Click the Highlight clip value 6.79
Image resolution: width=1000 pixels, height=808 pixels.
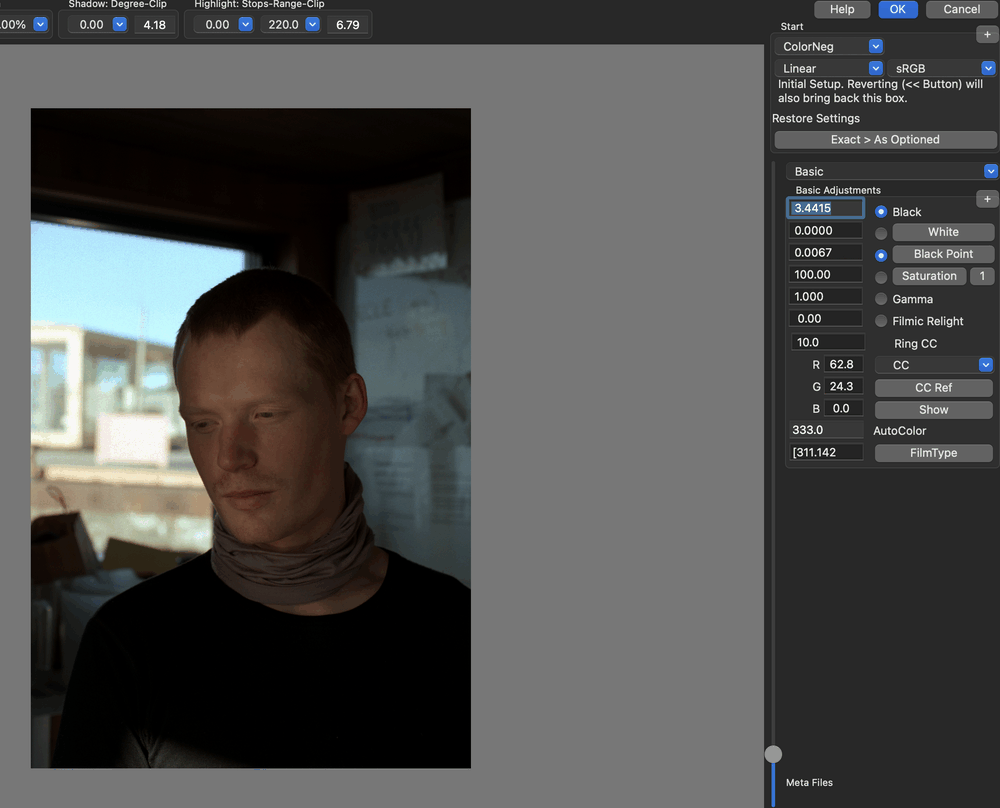point(348,25)
